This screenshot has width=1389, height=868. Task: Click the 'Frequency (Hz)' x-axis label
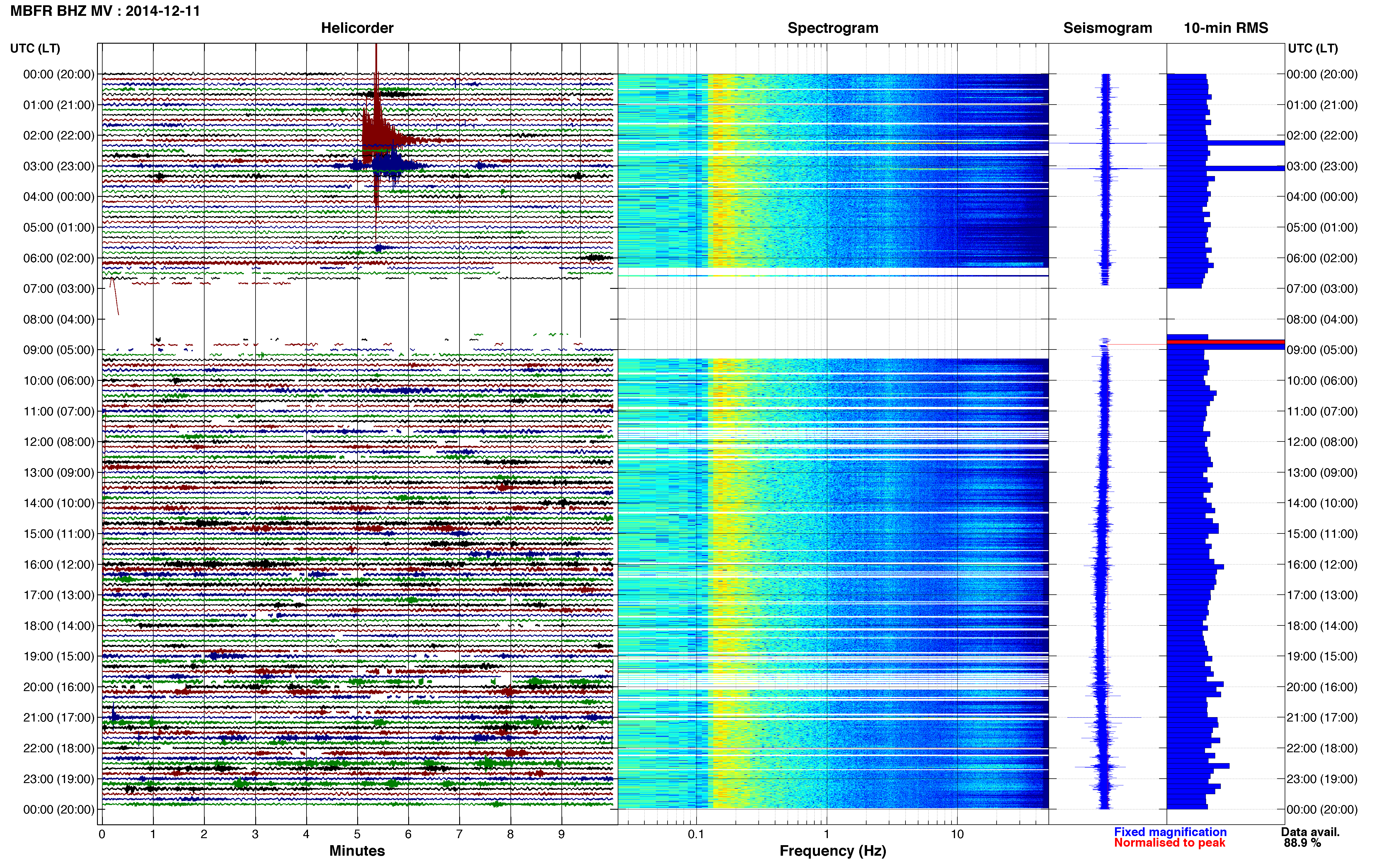pyautogui.click(x=833, y=851)
